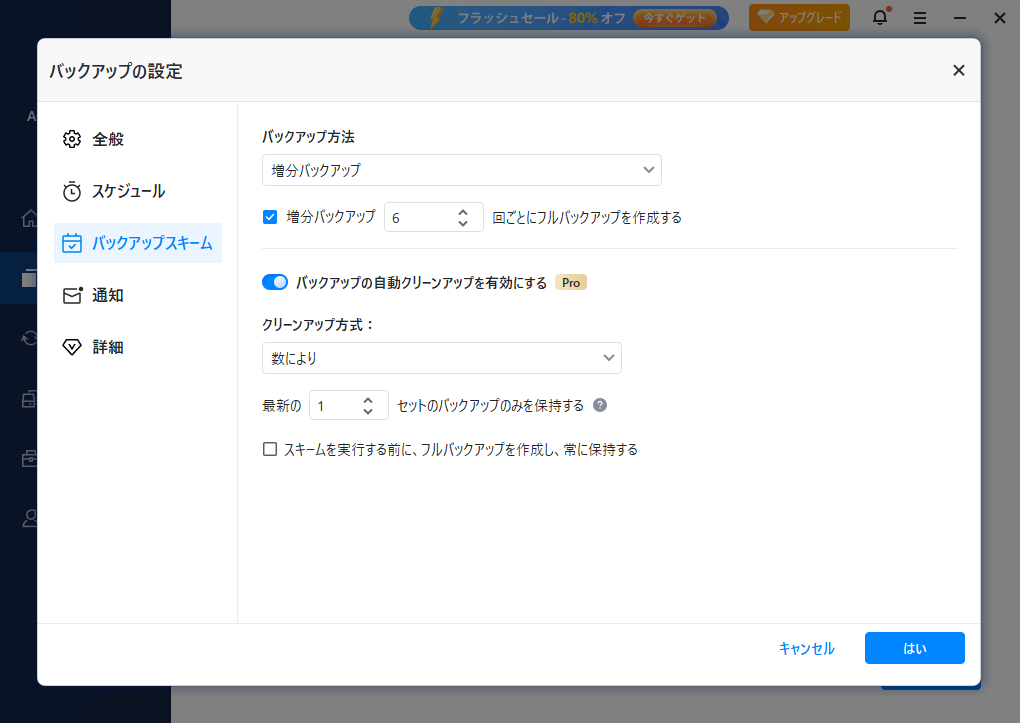Viewport: 1020px width, 723px height.
Task: Open the notifications bell icon
Action: 880,18
